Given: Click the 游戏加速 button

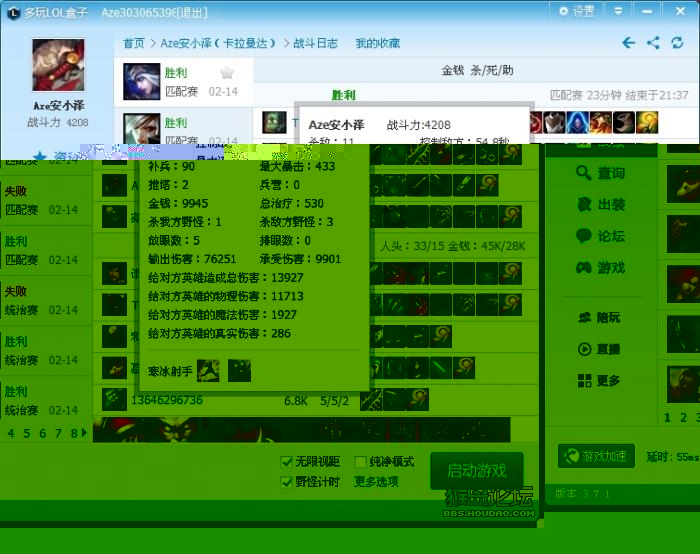Looking at the screenshot, I should 596,456.
